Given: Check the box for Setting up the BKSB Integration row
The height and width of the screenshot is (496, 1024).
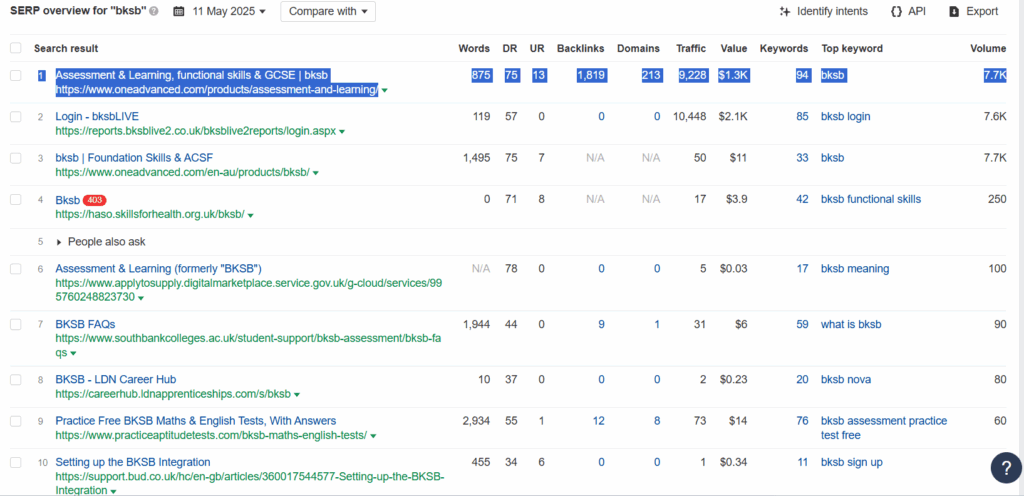Looking at the screenshot, I should (x=16, y=463).
